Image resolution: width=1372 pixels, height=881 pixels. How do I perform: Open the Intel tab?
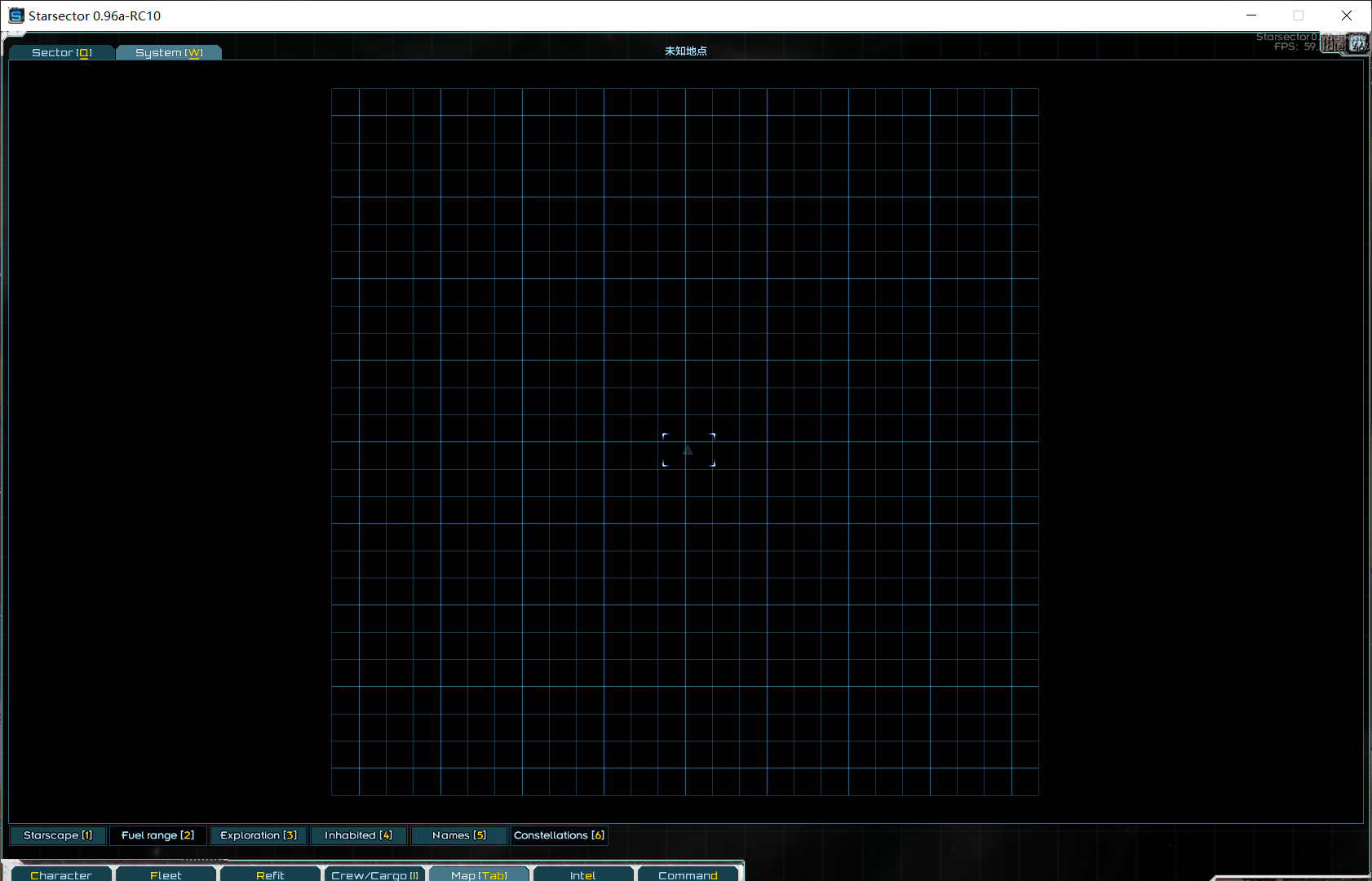coord(582,874)
